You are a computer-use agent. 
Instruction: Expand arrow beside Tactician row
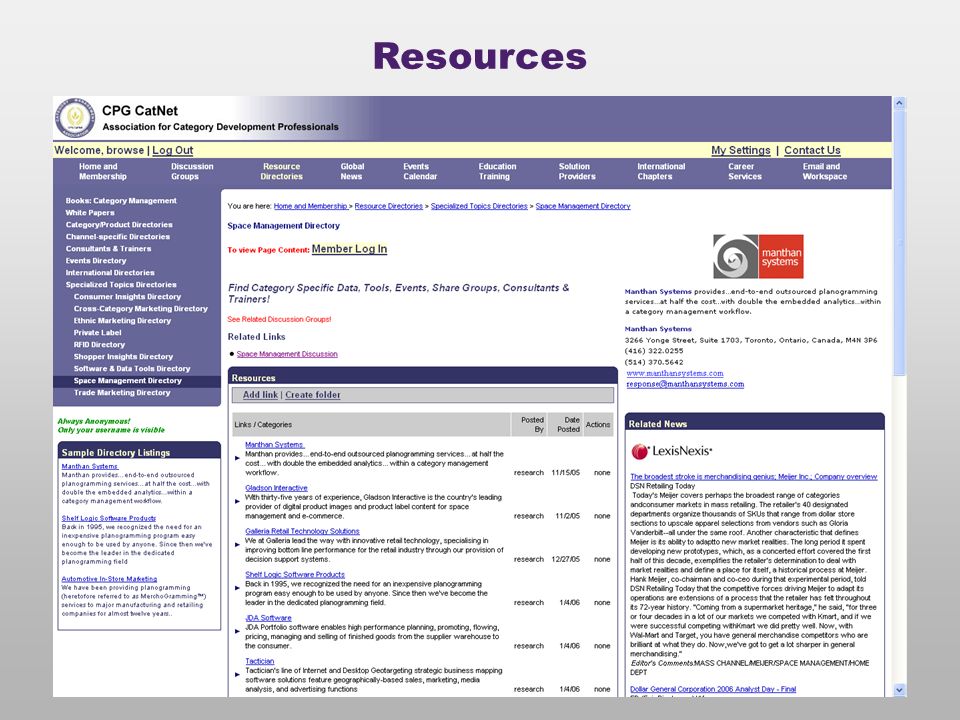pos(238,675)
